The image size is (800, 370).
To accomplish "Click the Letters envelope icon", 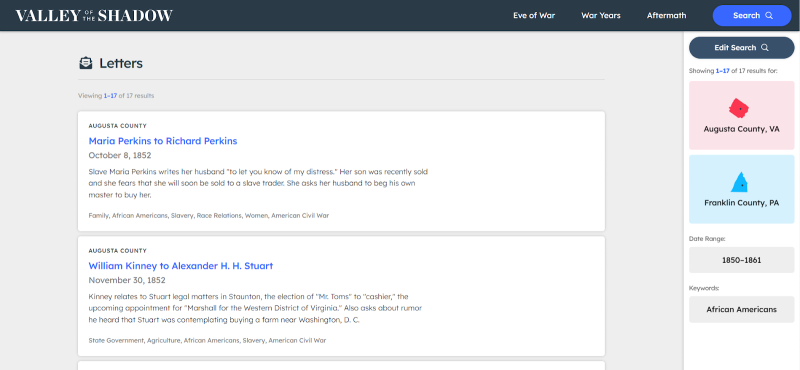I will [86, 63].
